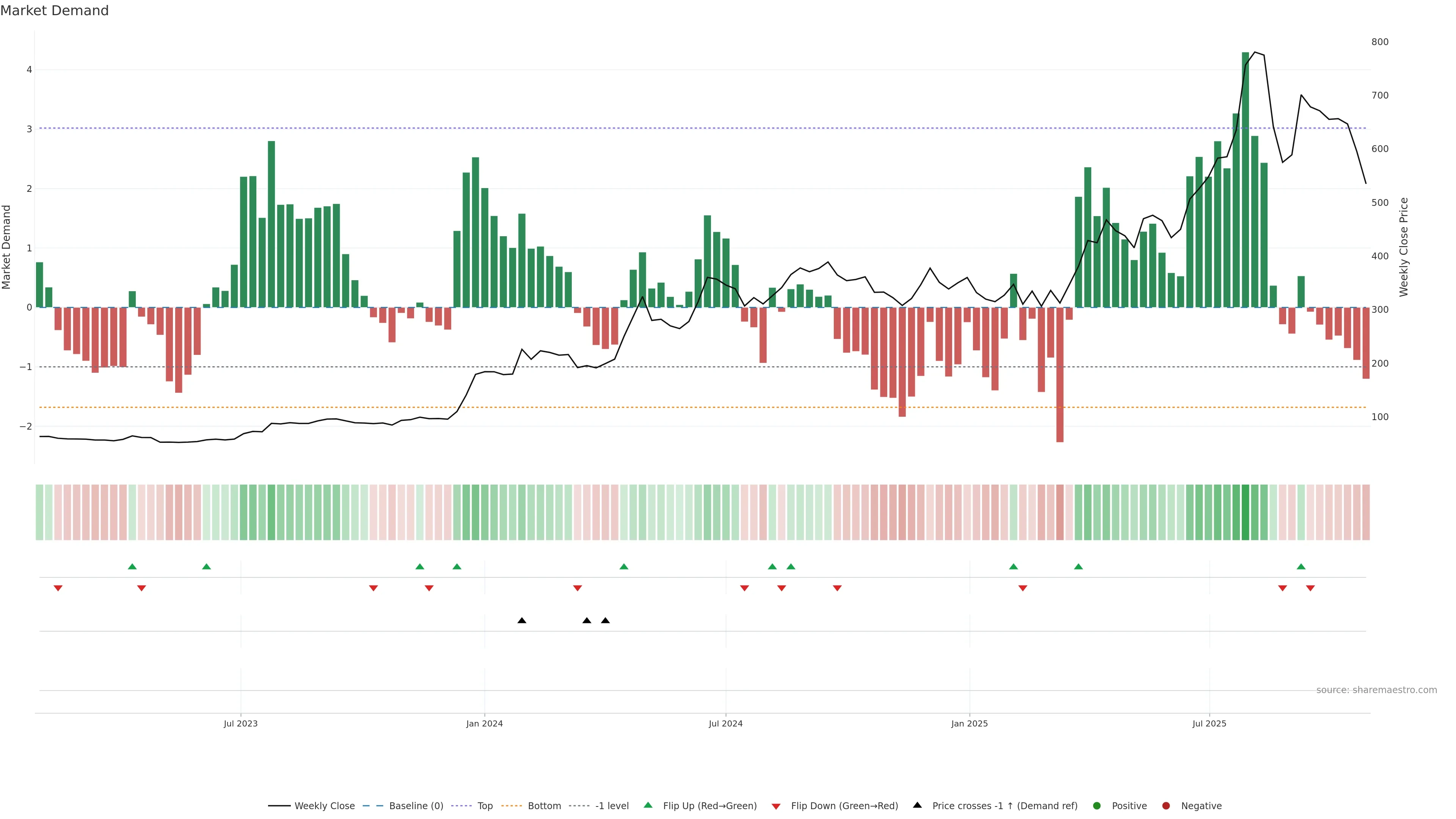Click the Jan 2024 x-axis label
This screenshot has width=1456, height=819.
[x=485, y=723]
